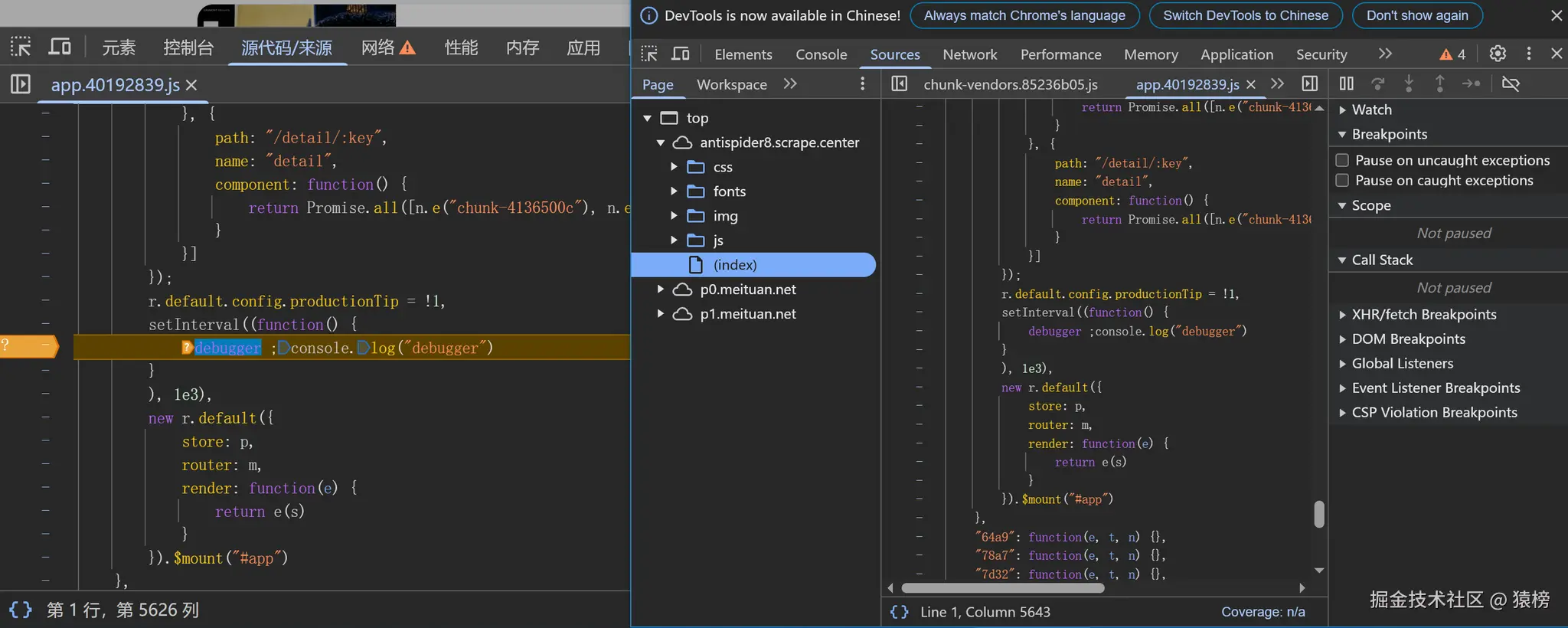This screenshot has width=1568, height=628.
Task: Switch to the Network tab
Action: [969, 54]
